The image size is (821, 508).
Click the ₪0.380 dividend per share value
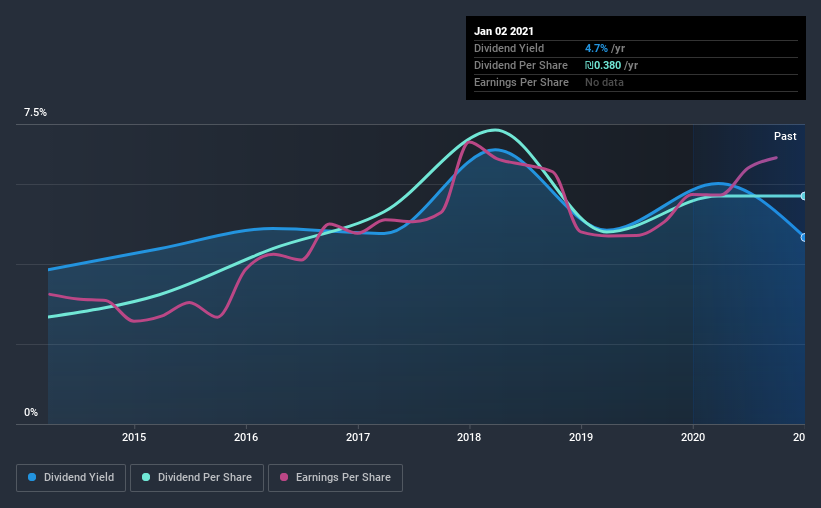coord(603,65)
